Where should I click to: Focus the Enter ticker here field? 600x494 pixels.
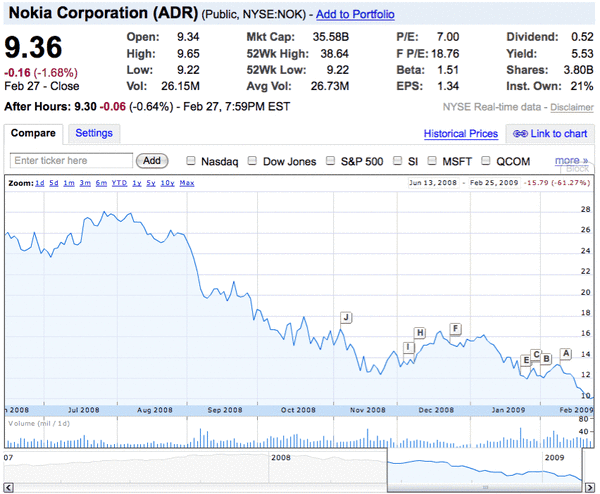71,161
